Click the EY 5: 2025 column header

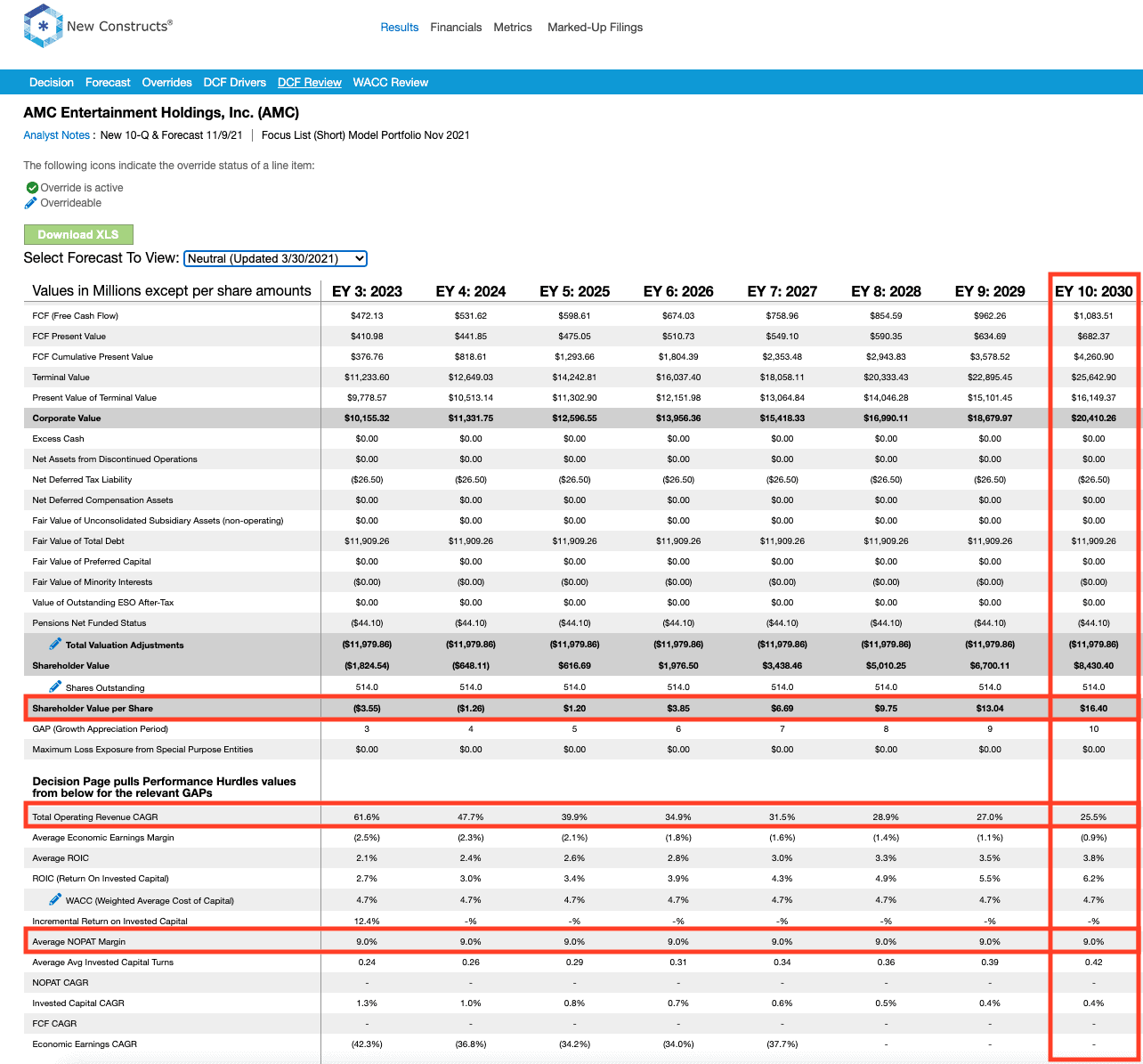coord(575,291)
